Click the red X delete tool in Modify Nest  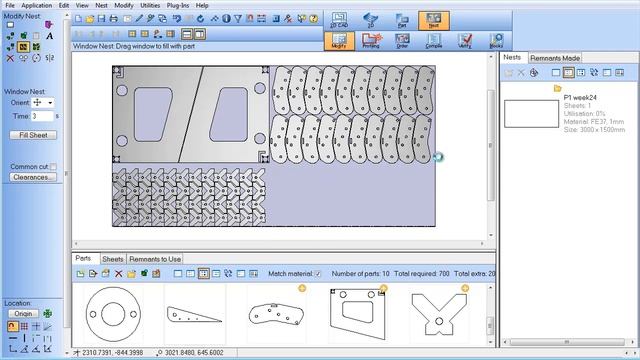[10, 58]
